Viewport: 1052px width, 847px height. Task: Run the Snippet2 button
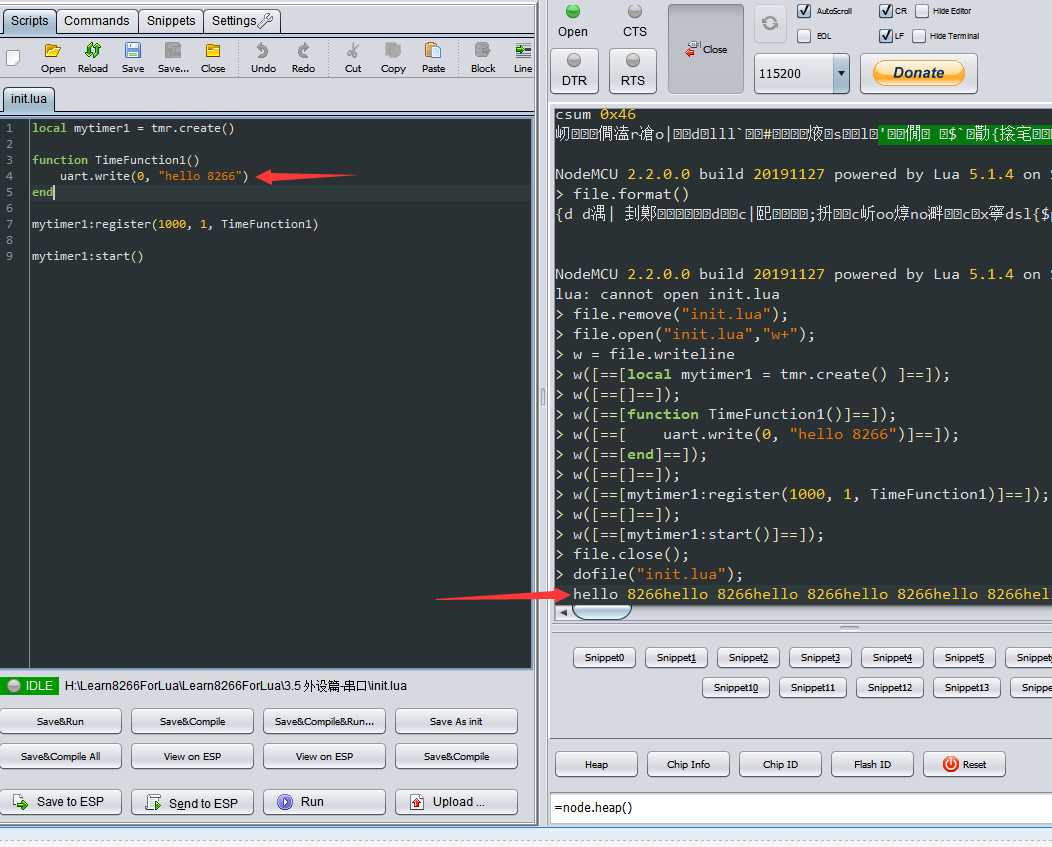748,658
